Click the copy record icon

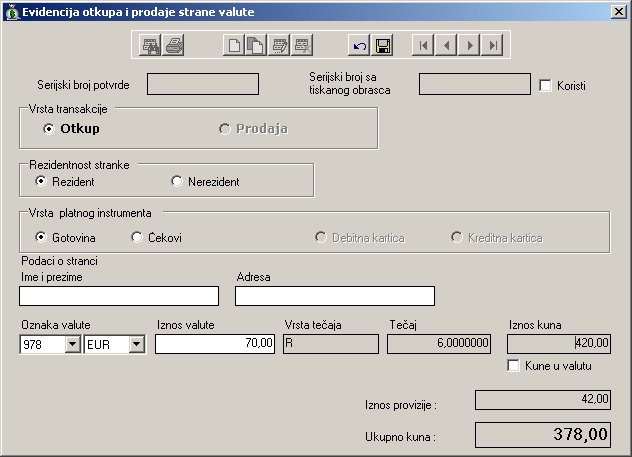(x=255, y=45)
